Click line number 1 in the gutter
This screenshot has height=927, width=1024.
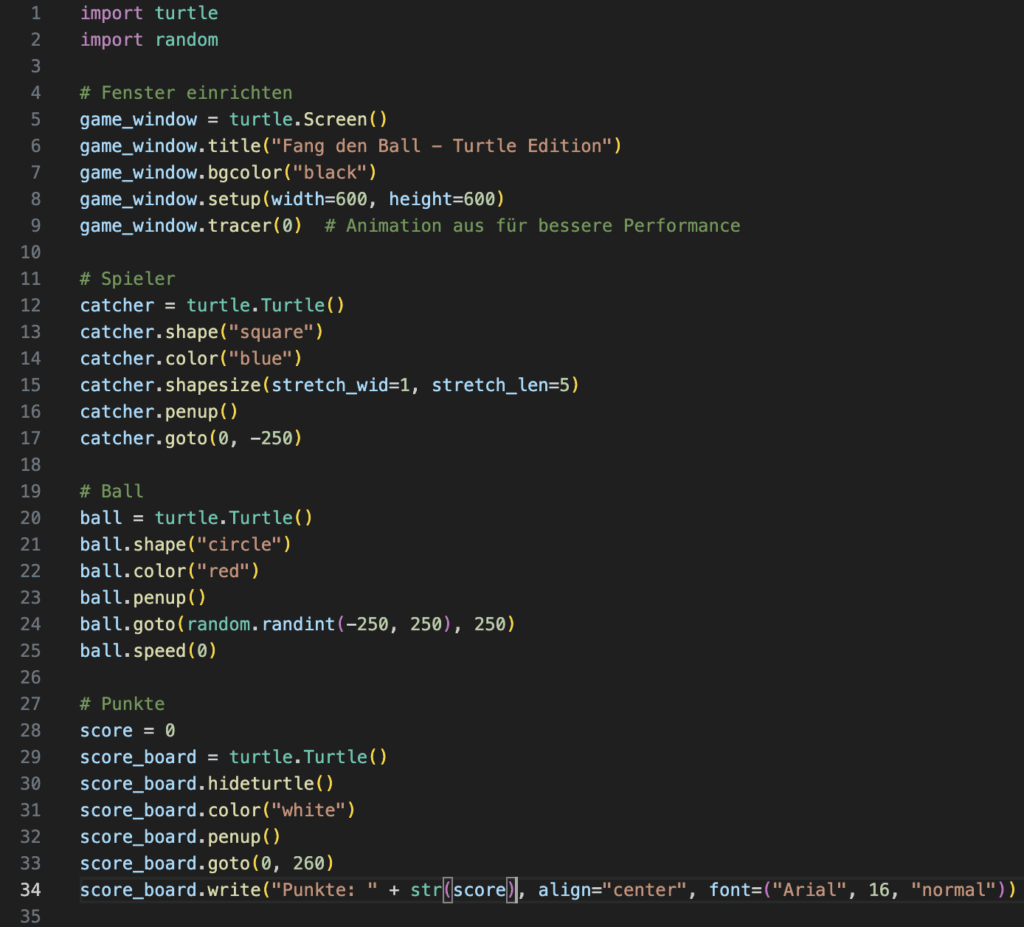(x=35, y=14)
